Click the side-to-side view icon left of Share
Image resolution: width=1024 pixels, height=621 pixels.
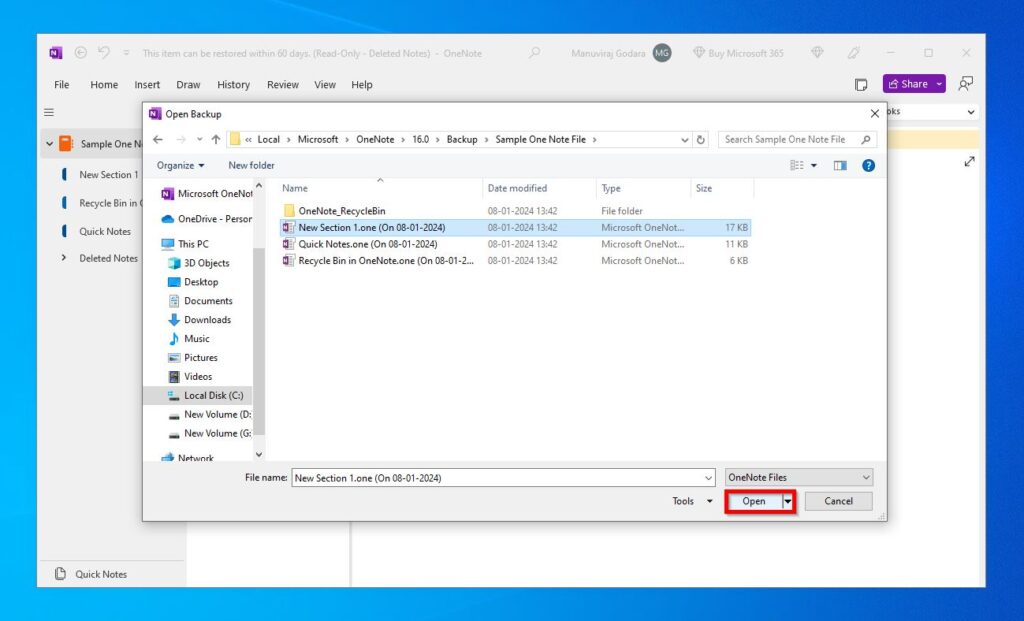pyautogui.click(x=861, y=84)
